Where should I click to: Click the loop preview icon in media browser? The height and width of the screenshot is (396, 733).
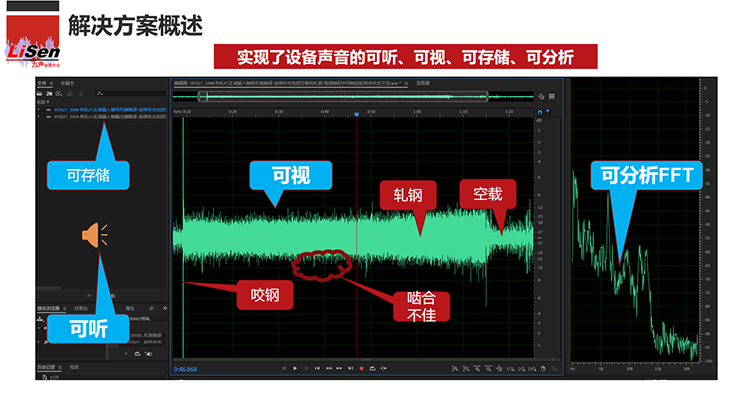tap(137, 354)
